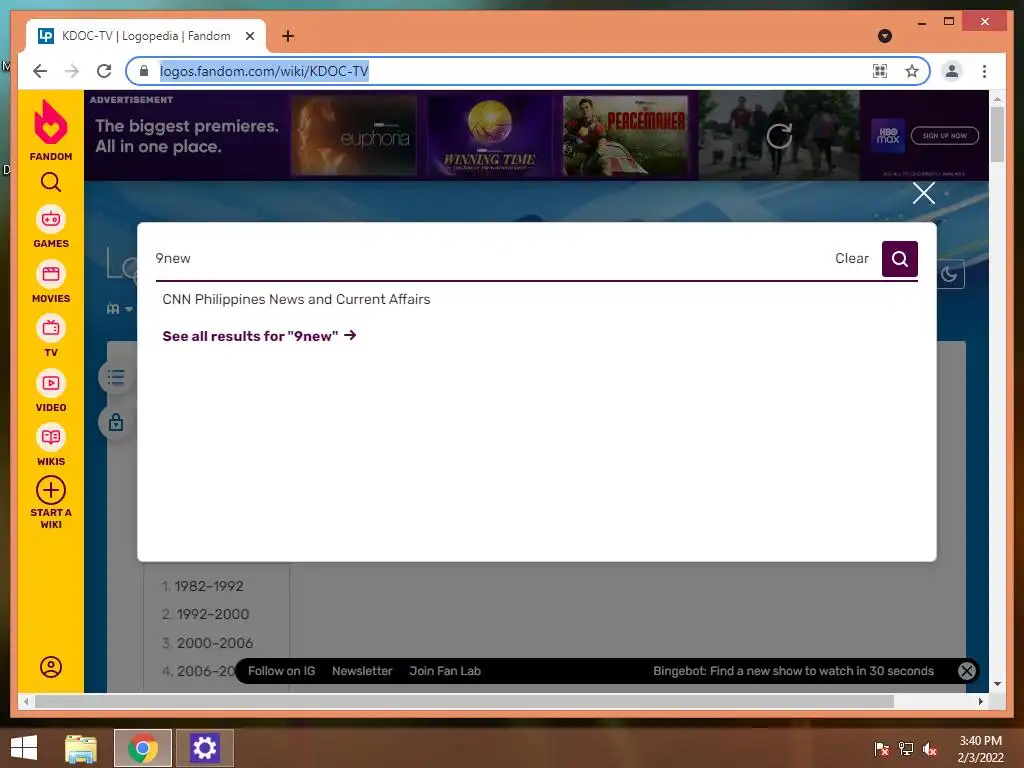The image size is (1024, 768).
Task: Open Bingebot find a show link
Action: (x=793, y=671)
